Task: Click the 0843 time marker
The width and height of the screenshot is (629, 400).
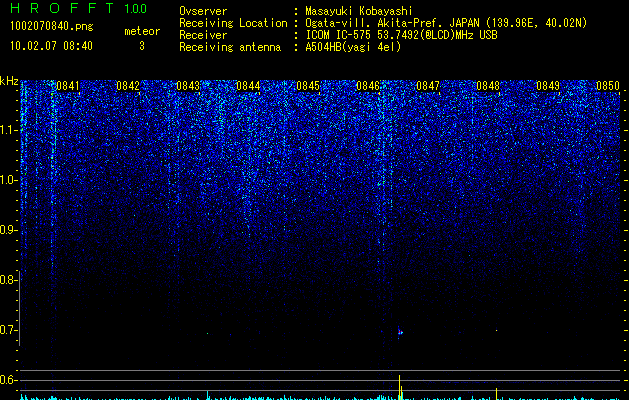Action: pos(188,86)
